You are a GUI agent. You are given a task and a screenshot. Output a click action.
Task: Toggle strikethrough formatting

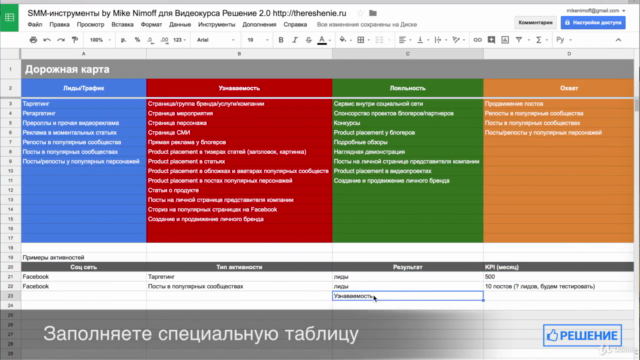pyautogui.click(x=309, y=40)
